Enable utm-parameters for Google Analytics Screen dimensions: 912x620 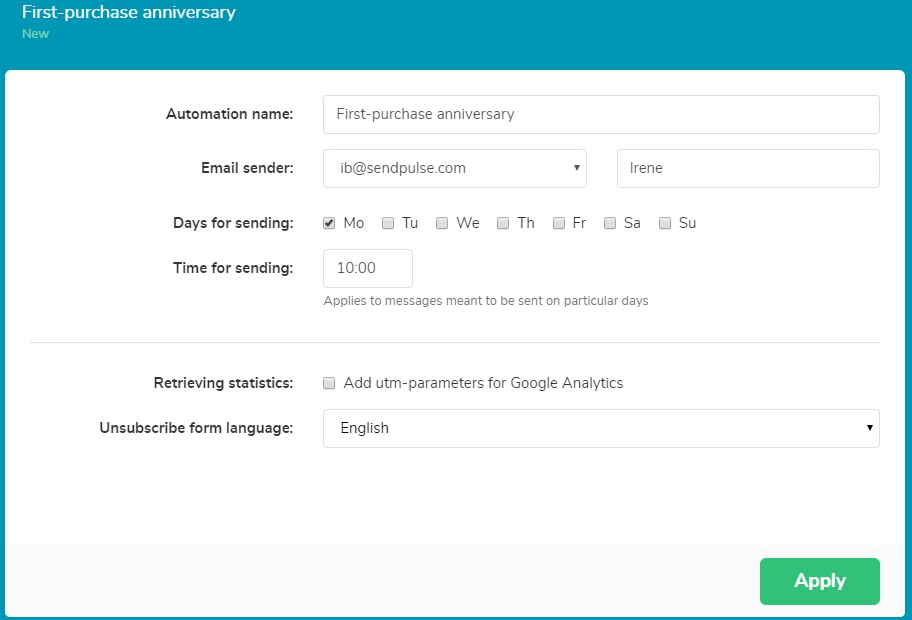point(328,383)
